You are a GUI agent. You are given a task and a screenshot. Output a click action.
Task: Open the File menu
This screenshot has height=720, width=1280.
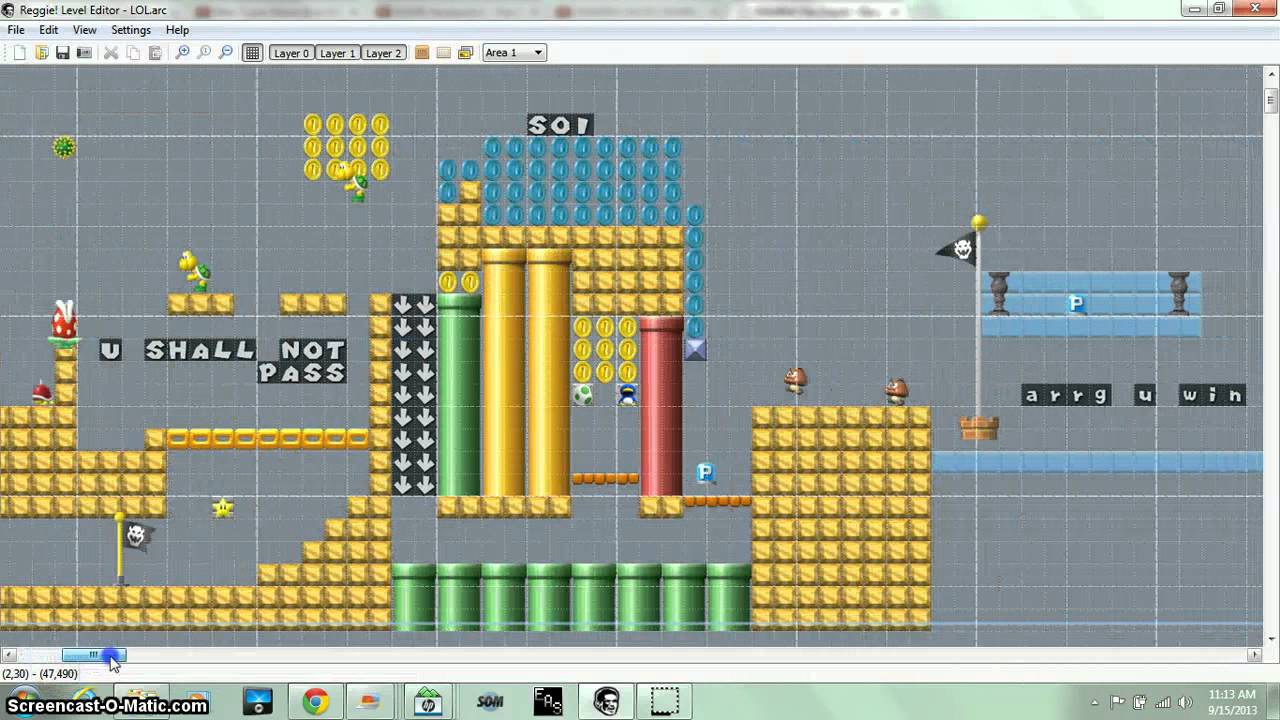(16, 30)
